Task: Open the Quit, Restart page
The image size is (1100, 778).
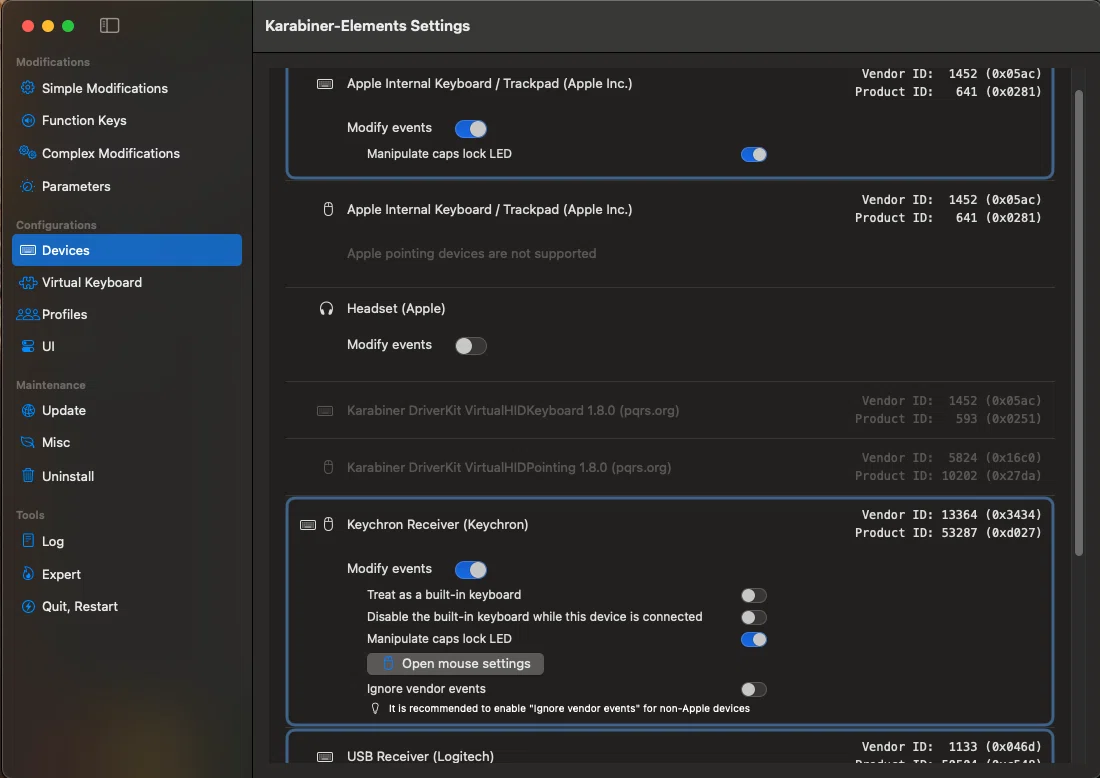Action: coord(127,606)
